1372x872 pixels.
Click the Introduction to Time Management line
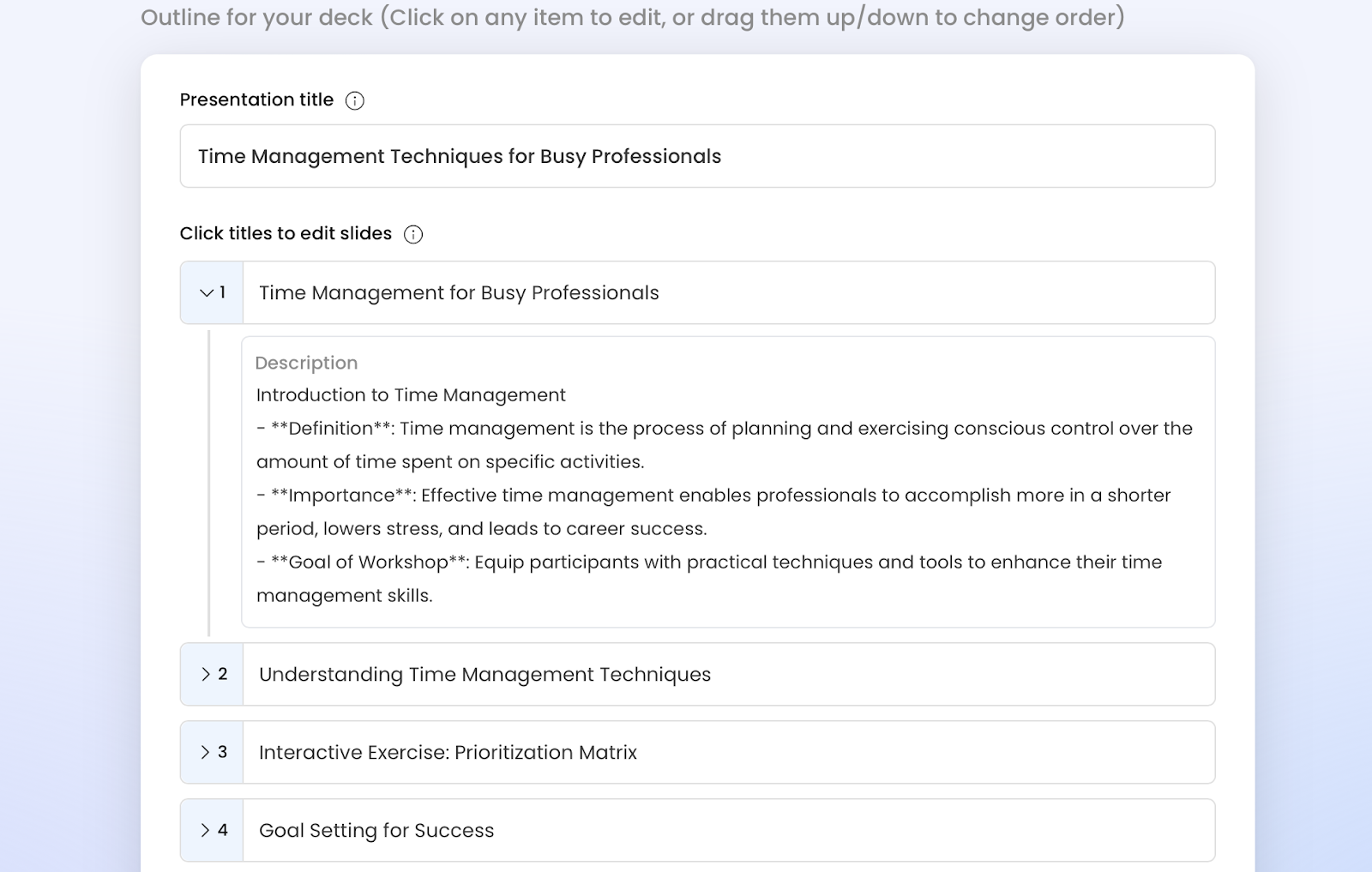tap(411, 395)
